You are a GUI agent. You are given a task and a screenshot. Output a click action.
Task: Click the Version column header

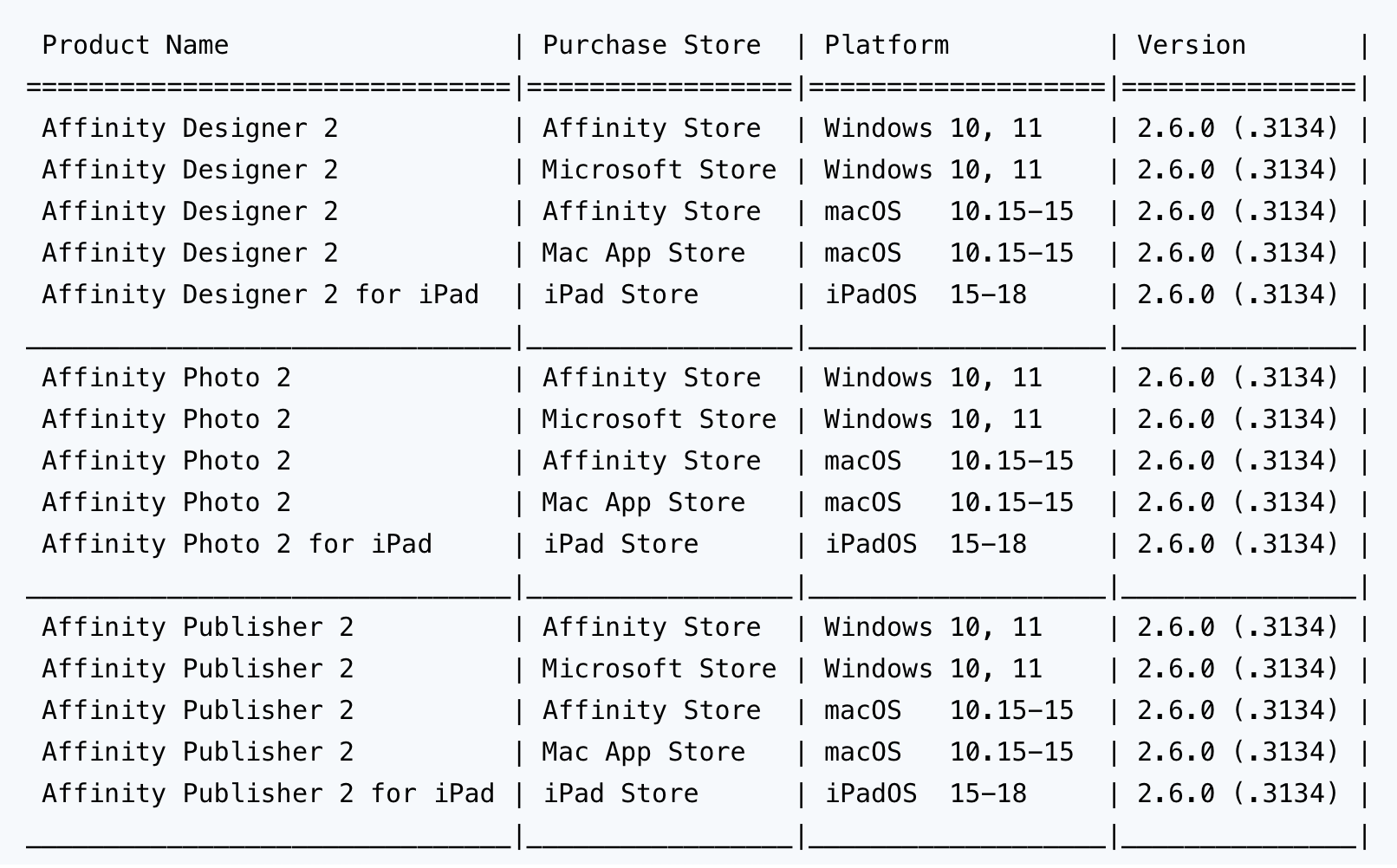tap(1192, 45)
